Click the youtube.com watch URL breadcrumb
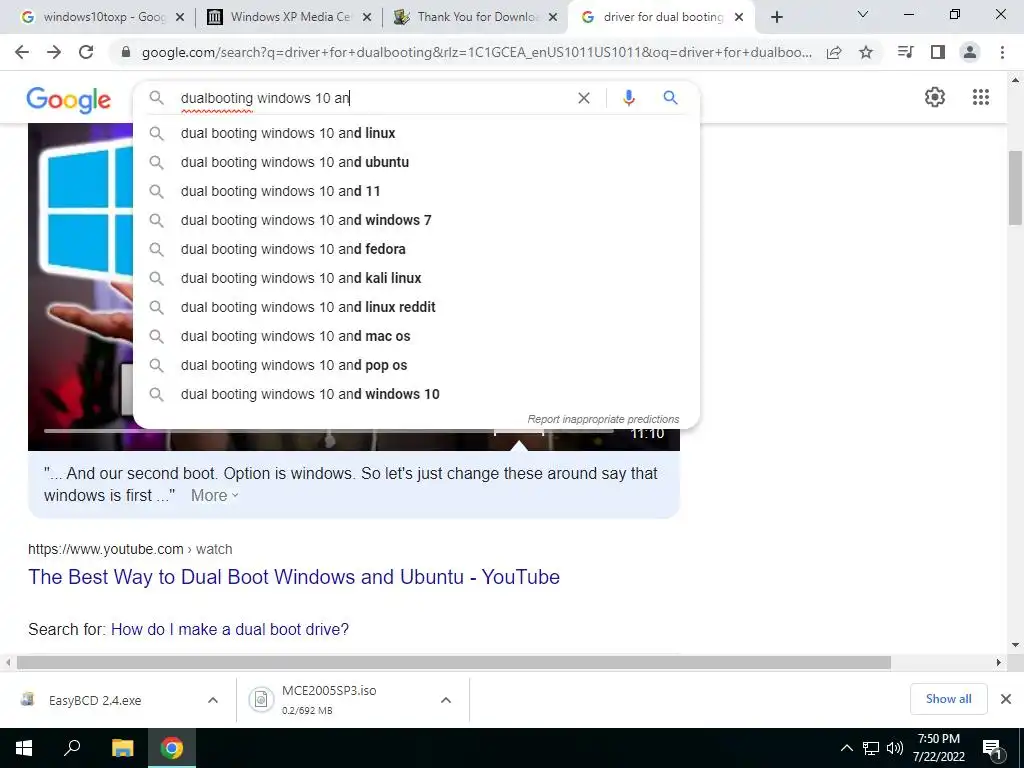The image size is (1024, 768). pyautogui.click(x=130, y=549)
